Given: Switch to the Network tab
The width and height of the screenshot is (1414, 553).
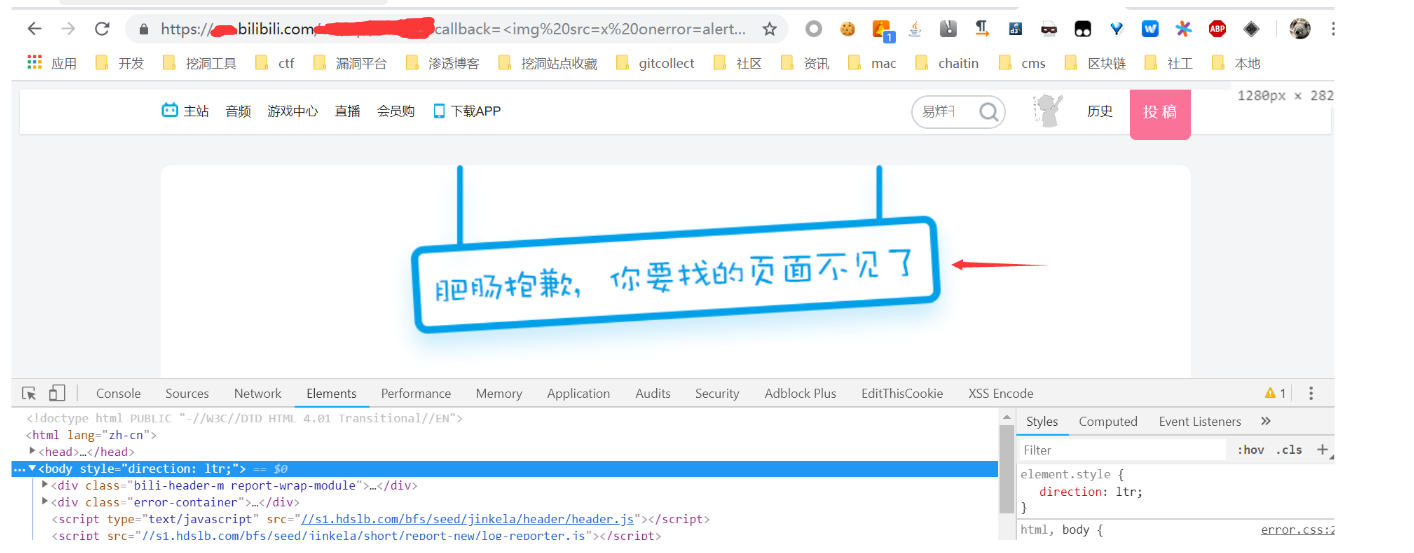Looking at the screenshot, I should click(258, 393).
